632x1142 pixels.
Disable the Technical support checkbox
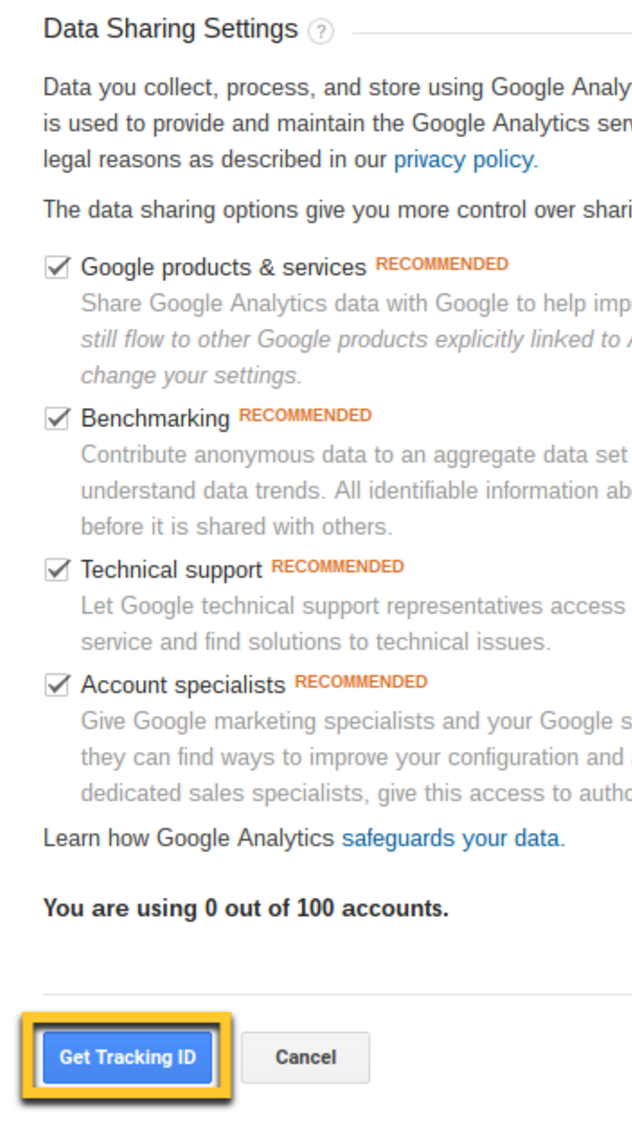tap(57, 570)
